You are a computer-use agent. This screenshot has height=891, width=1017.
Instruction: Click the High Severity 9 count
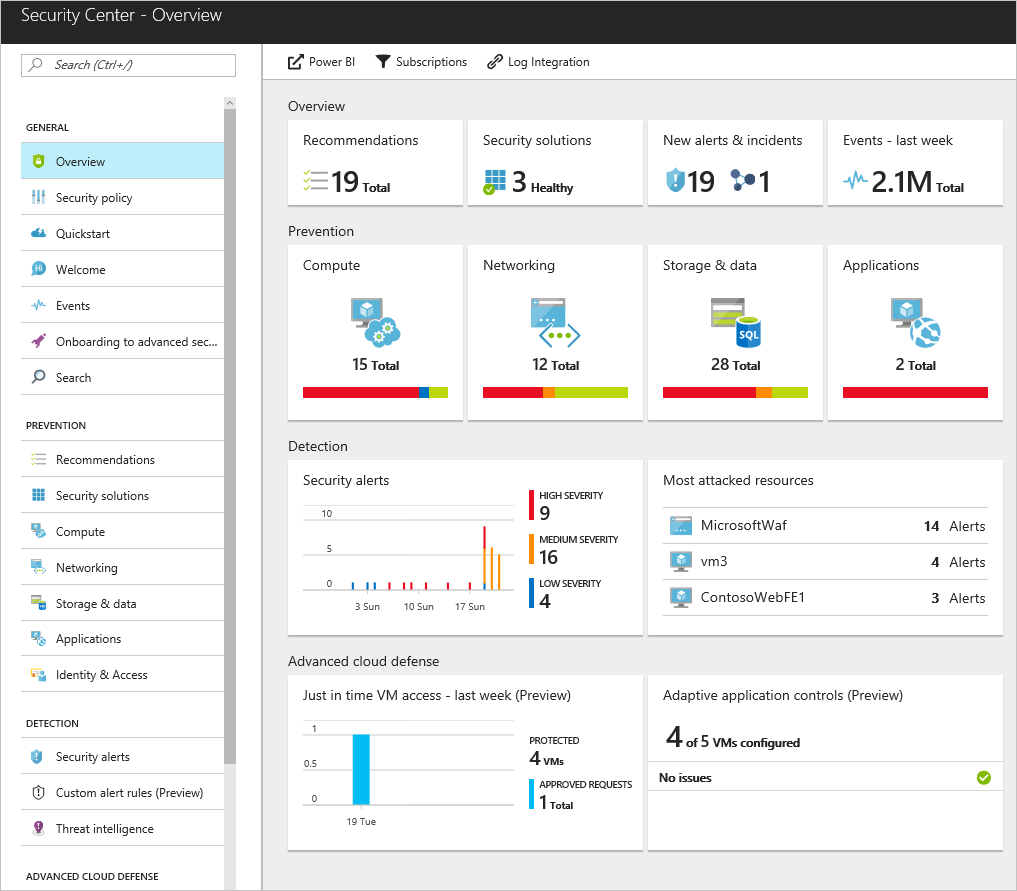click(545, 513)
